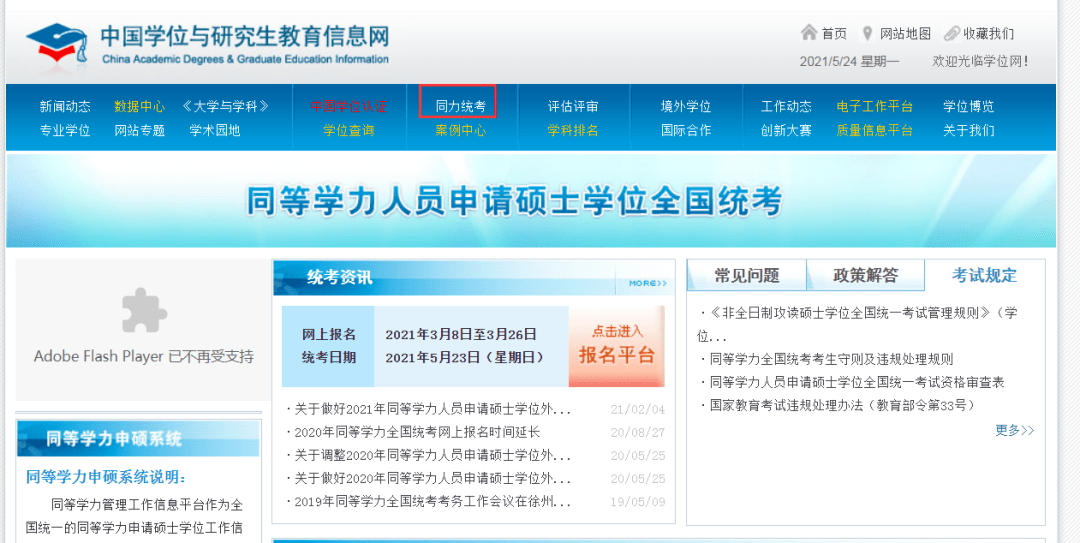
Task: Open 电子工作平台 in the navigation
Action: pos(875,107)
